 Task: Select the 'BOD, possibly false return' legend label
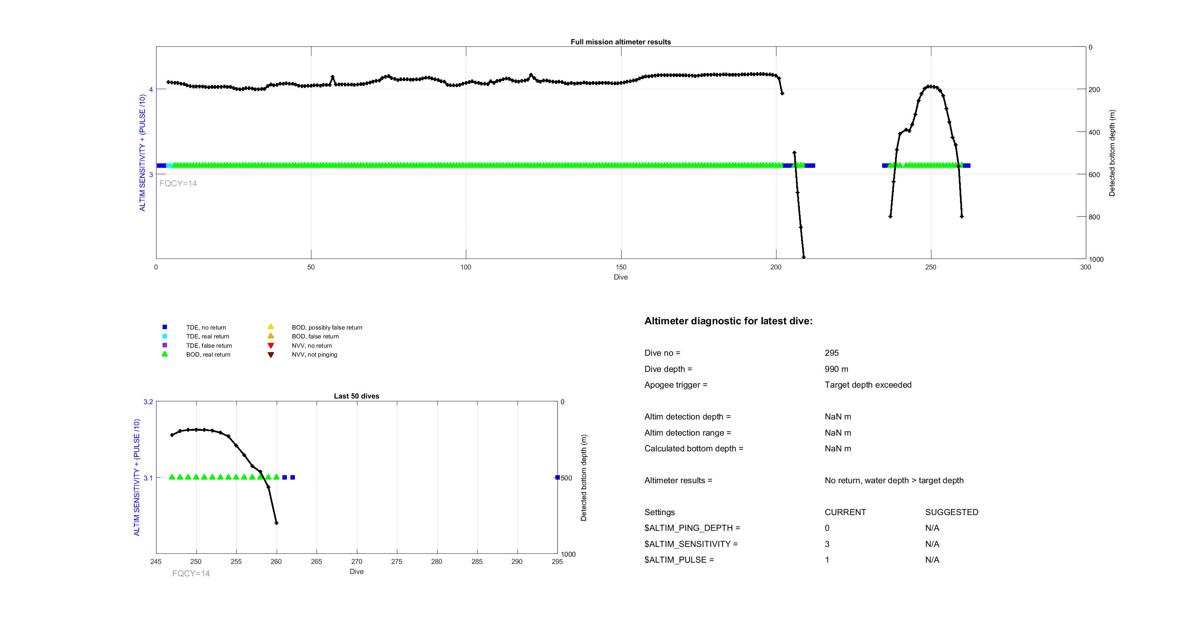click(x=327, y=327)
